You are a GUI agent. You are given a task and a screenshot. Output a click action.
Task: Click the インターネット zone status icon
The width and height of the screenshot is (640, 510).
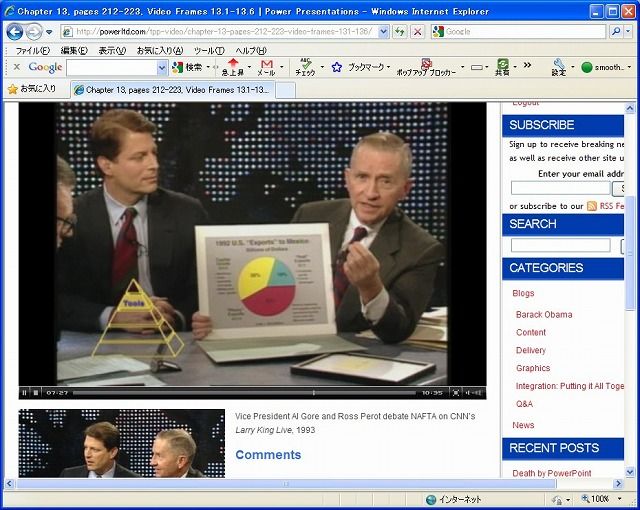coord(431,499)
